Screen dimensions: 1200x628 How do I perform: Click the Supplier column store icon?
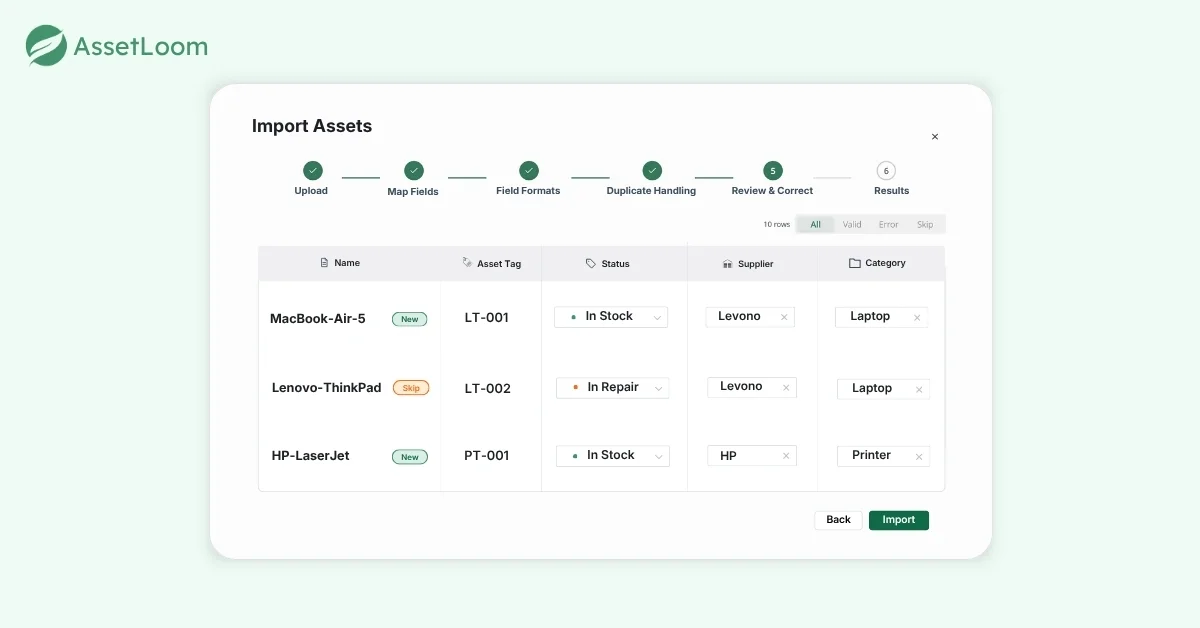tap(728, 264)
